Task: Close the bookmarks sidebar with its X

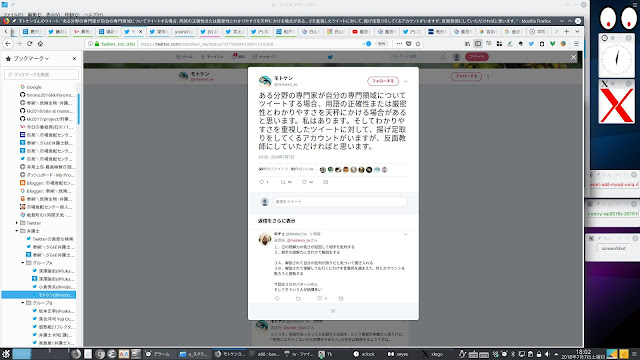Action: [74, 59]
